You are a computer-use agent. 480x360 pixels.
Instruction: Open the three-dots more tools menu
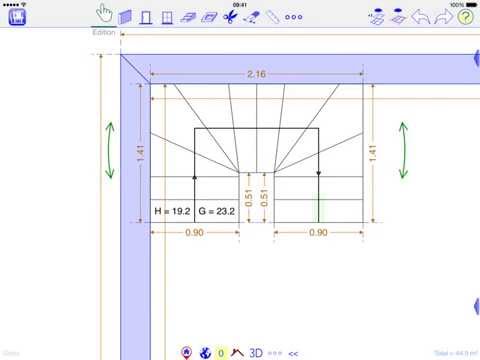click(294, 17)
